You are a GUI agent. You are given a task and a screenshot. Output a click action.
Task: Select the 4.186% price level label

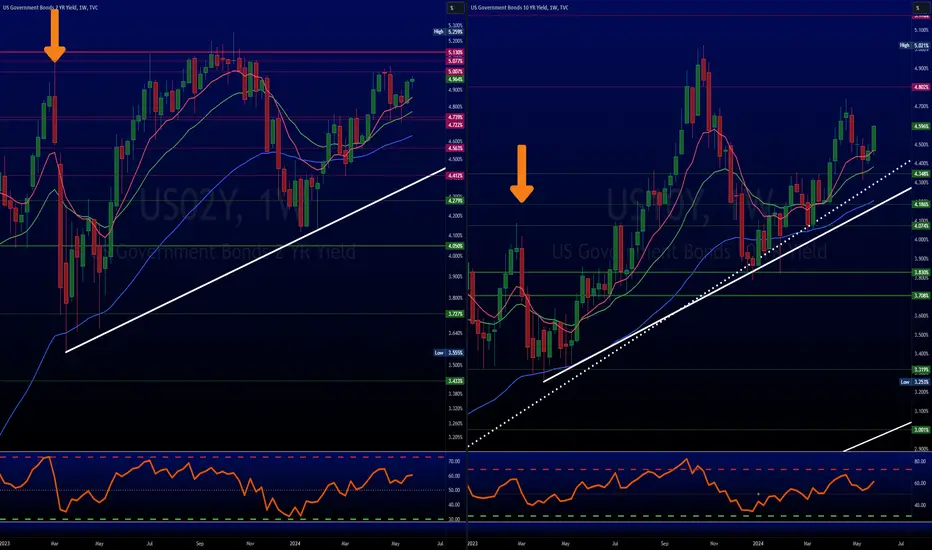coord(921,204)
